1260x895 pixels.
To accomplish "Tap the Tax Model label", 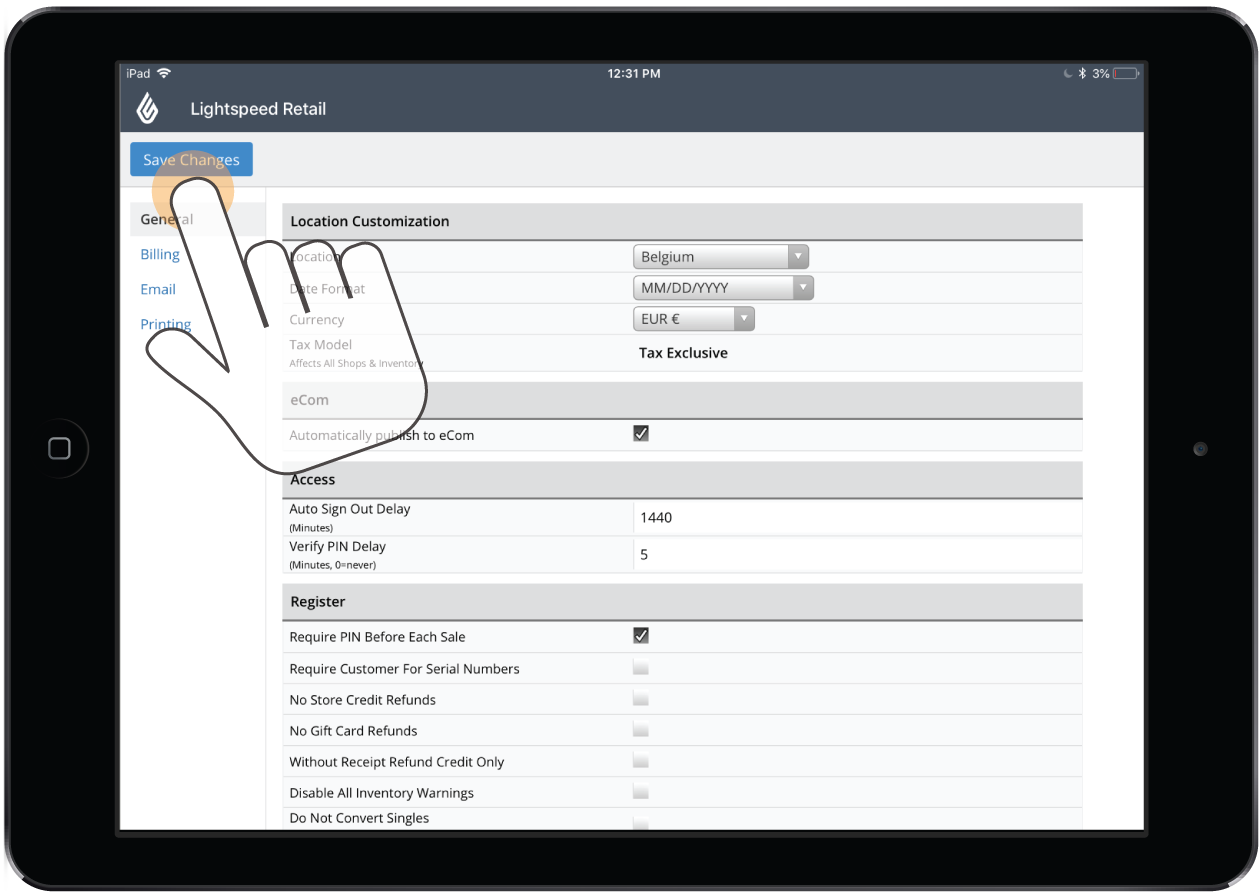I will click(321, 345).
